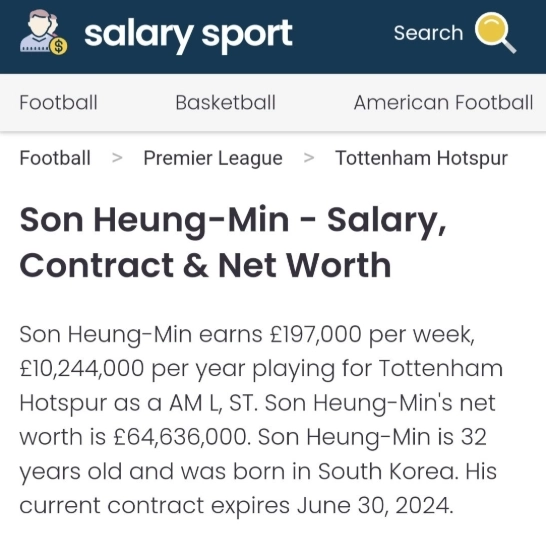The width and height of the screenshot is (546, 539).
Task: Click the gold dollar coin badge on logo
Action: [x=59, y=46]
